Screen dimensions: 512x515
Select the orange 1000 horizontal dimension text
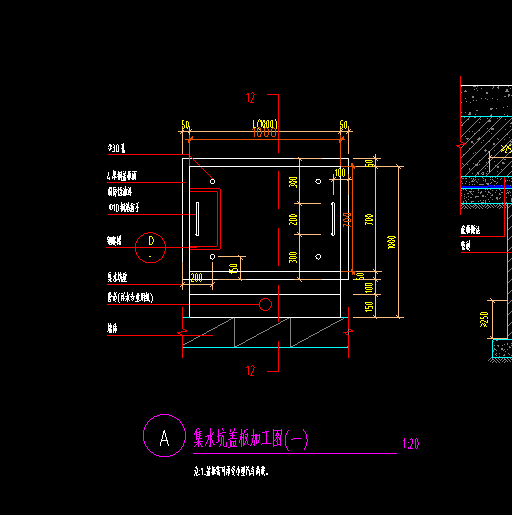[x=265, y=133]
